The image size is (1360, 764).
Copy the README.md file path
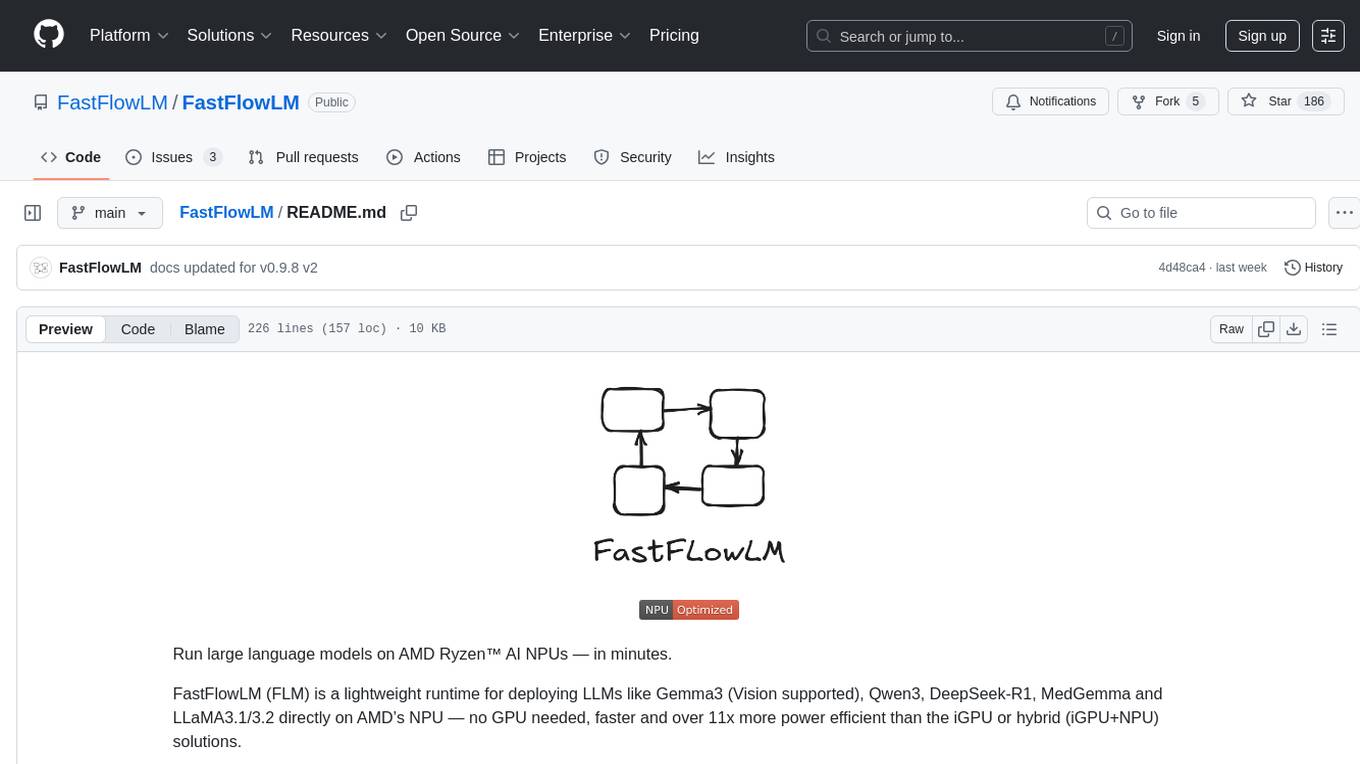408,213
